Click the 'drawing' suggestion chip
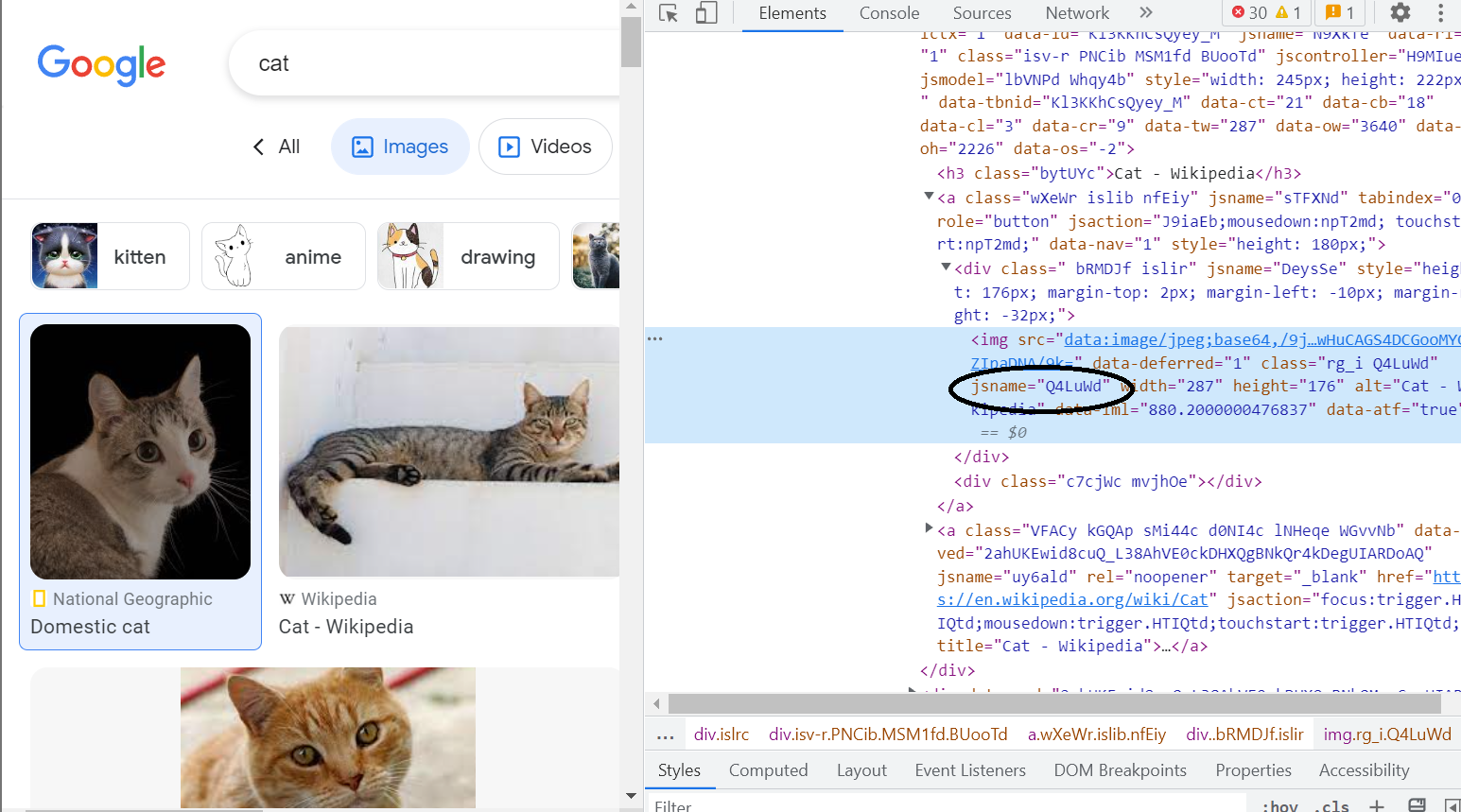This screenshot has width=1461, height=812. [468, 256]
